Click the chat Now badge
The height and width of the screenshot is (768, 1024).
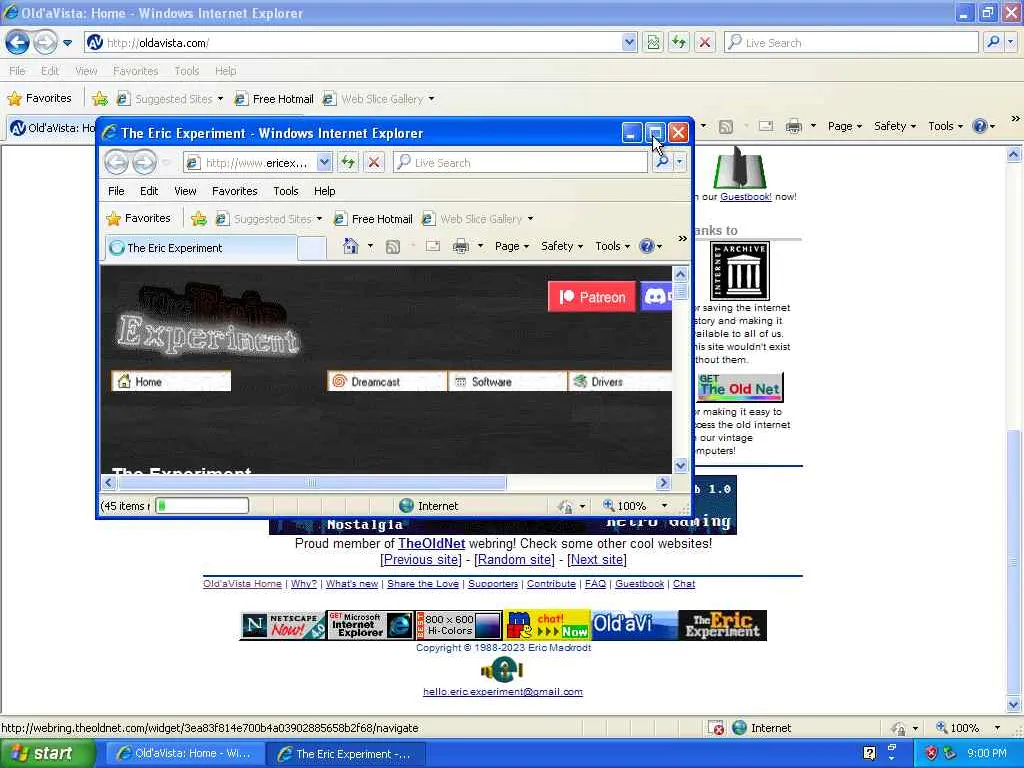pos(547,626)
